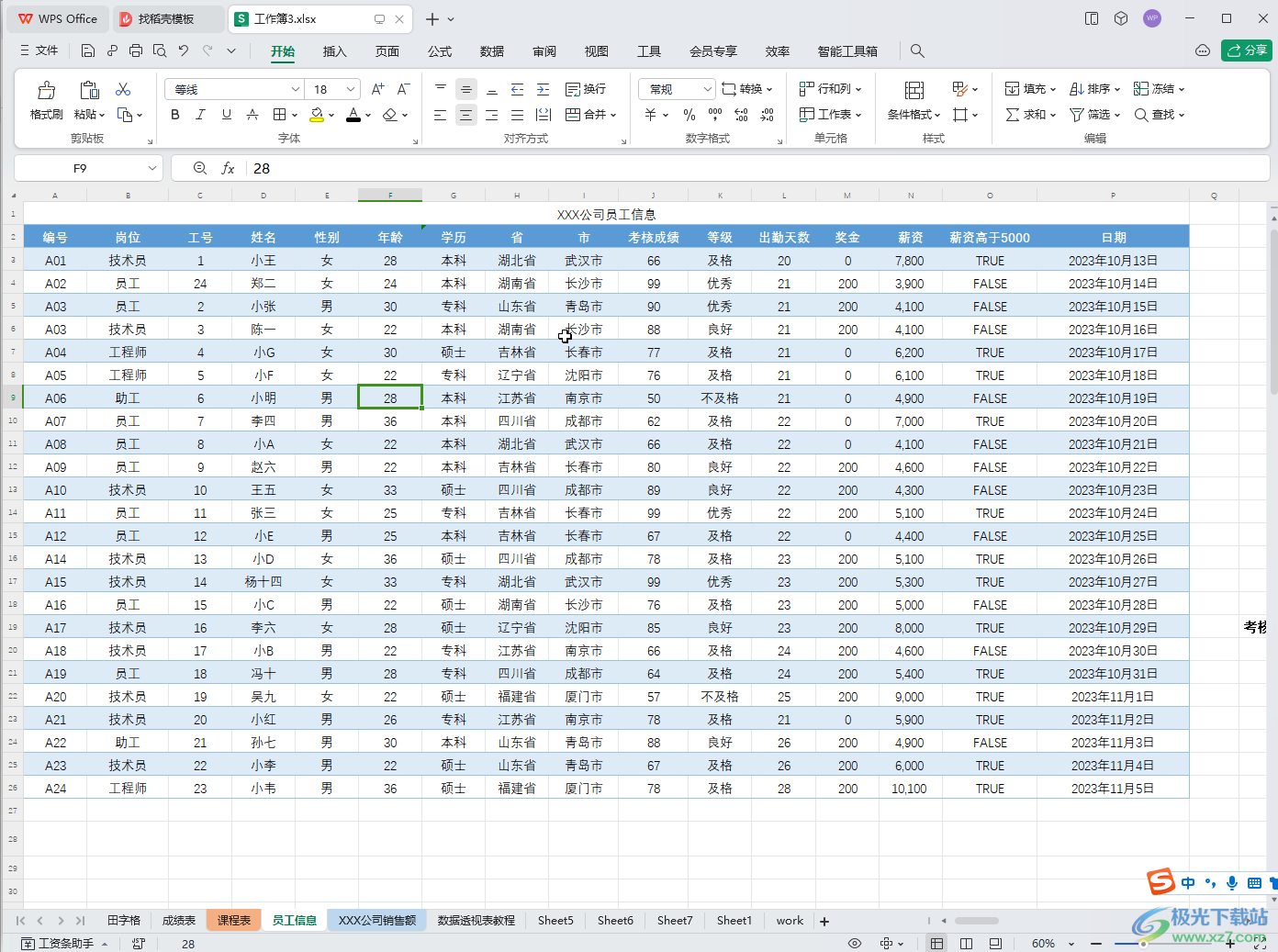Open Rows and Columns (行和列) dropdown
The height and width of the screenshot is (952, 1278).
point(830,89)
